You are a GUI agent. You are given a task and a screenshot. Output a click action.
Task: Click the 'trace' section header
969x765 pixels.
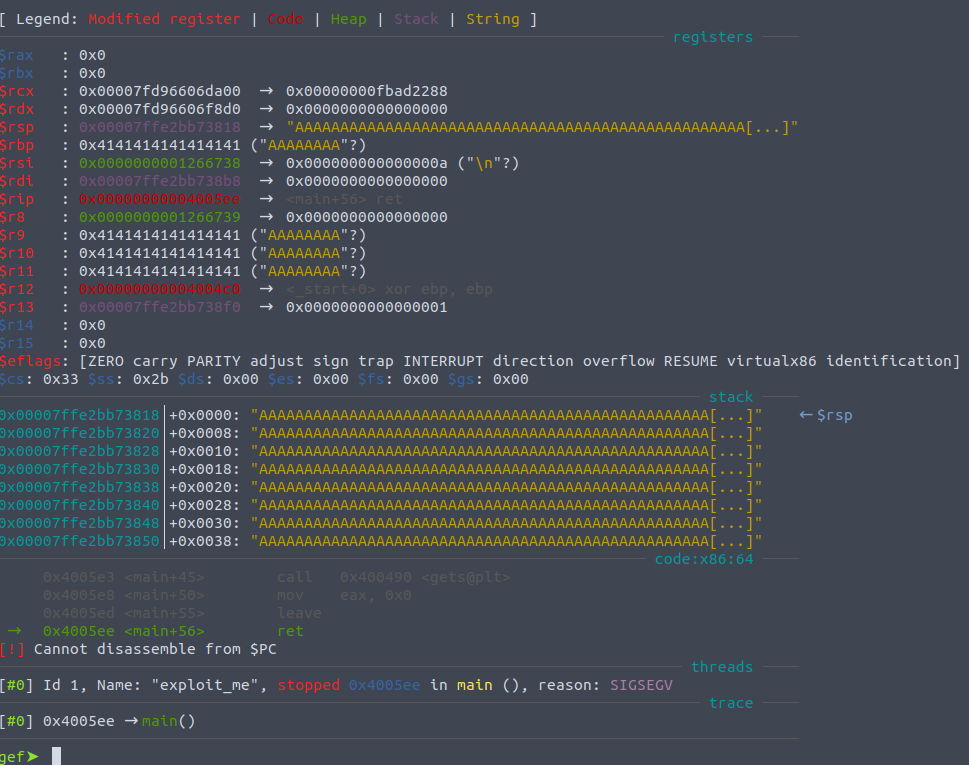point(730,703)
